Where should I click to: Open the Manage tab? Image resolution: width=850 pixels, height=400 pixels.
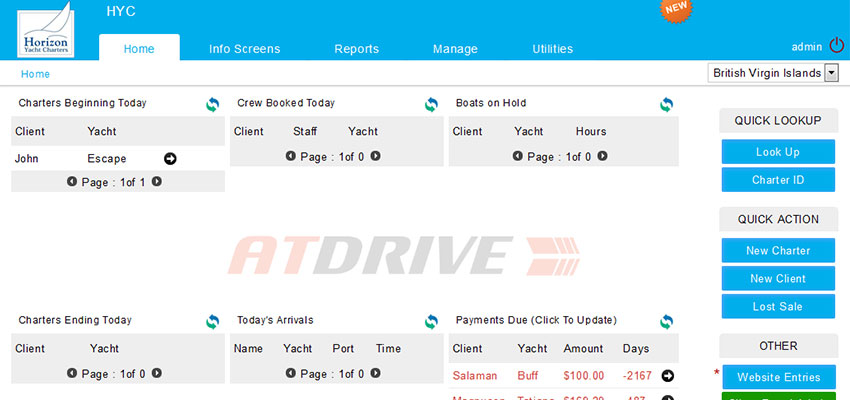(455, 49)
